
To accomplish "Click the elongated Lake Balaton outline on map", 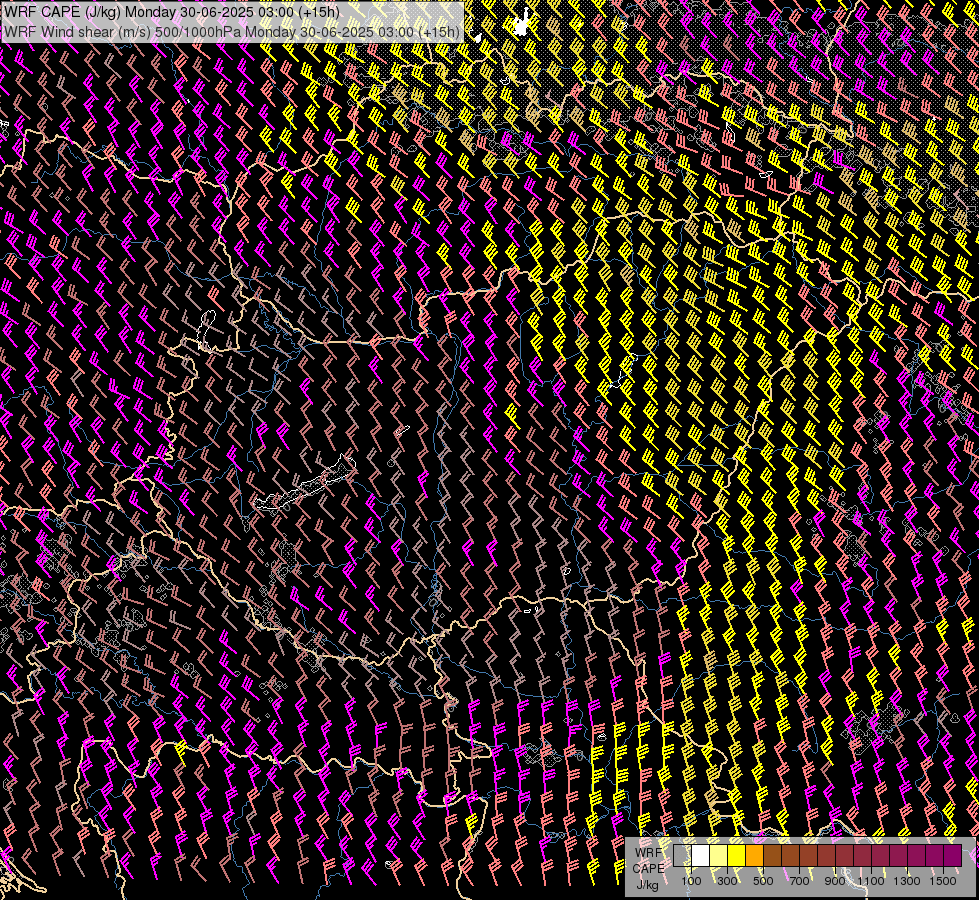I will 305,484.
